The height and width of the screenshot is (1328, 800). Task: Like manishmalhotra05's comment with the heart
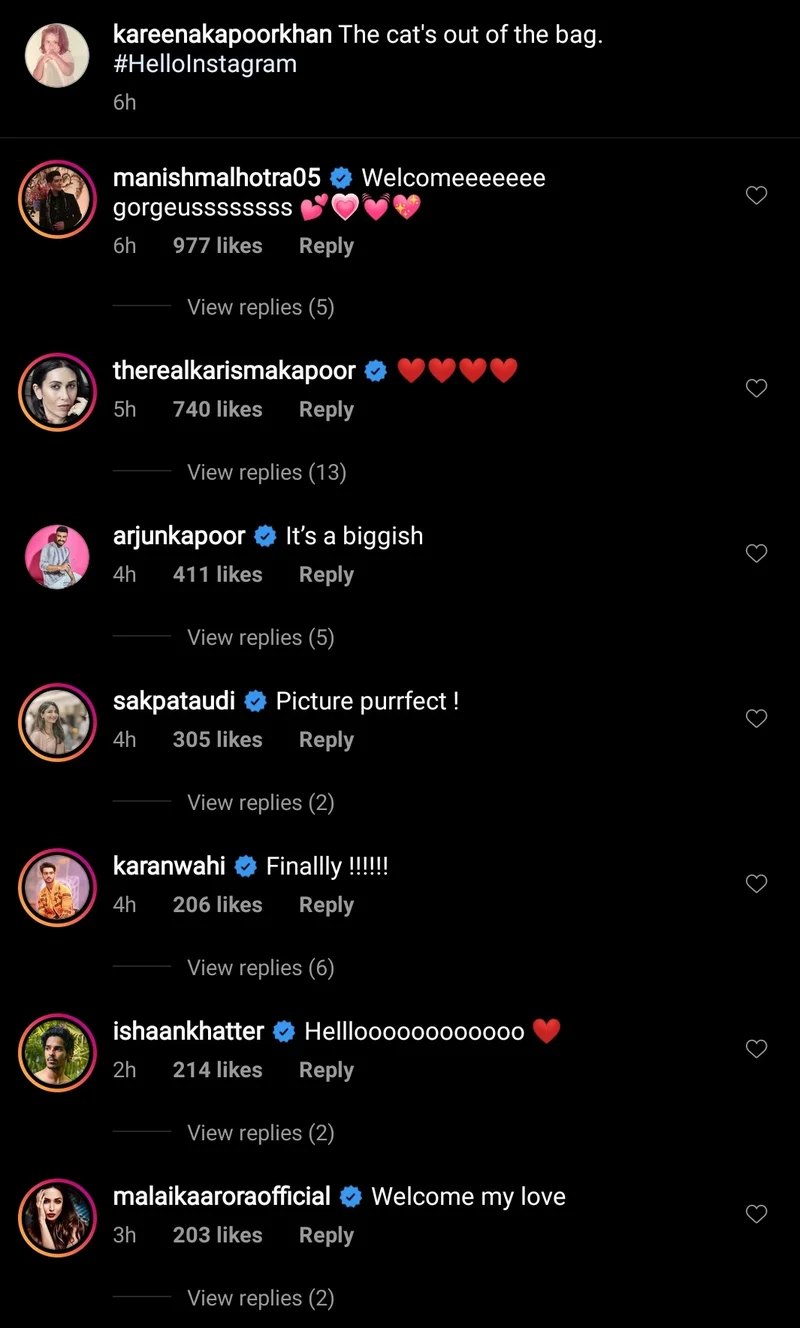click(757, 196)
